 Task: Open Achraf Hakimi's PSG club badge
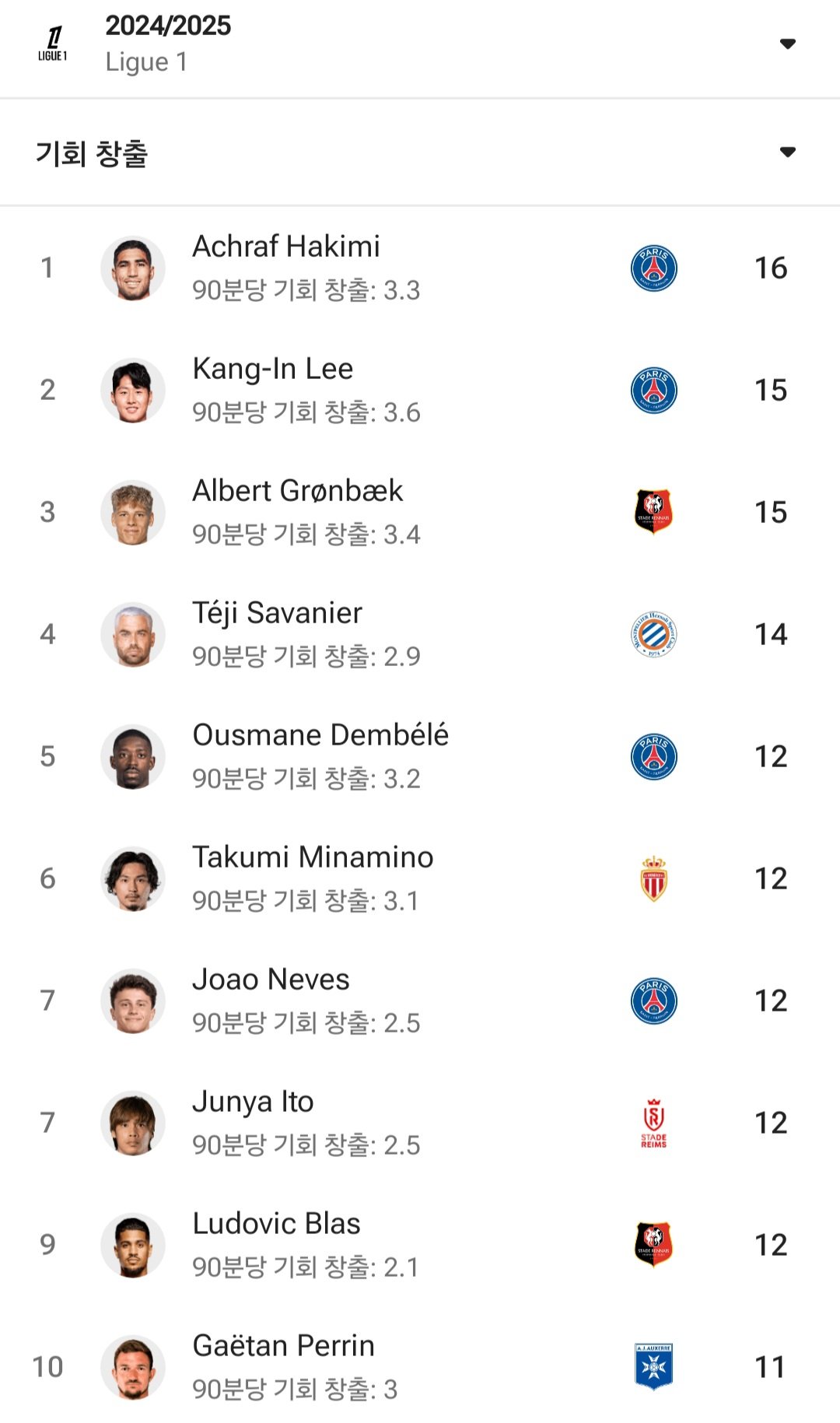coord(653,268)
